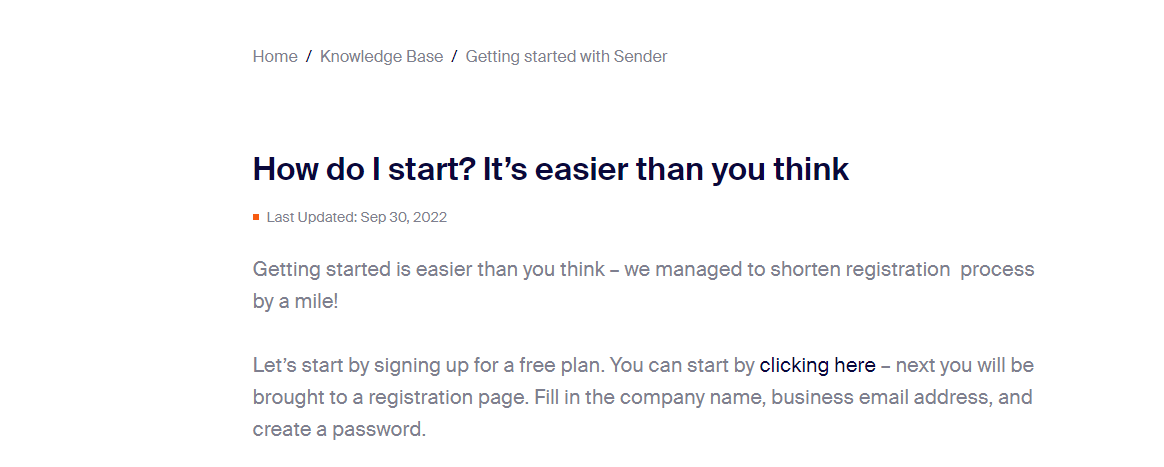Click "It's easier than you think" in the title
The width and height of the screenshot is (1164, 467).
pyautogui.click(x=666, y=169)
